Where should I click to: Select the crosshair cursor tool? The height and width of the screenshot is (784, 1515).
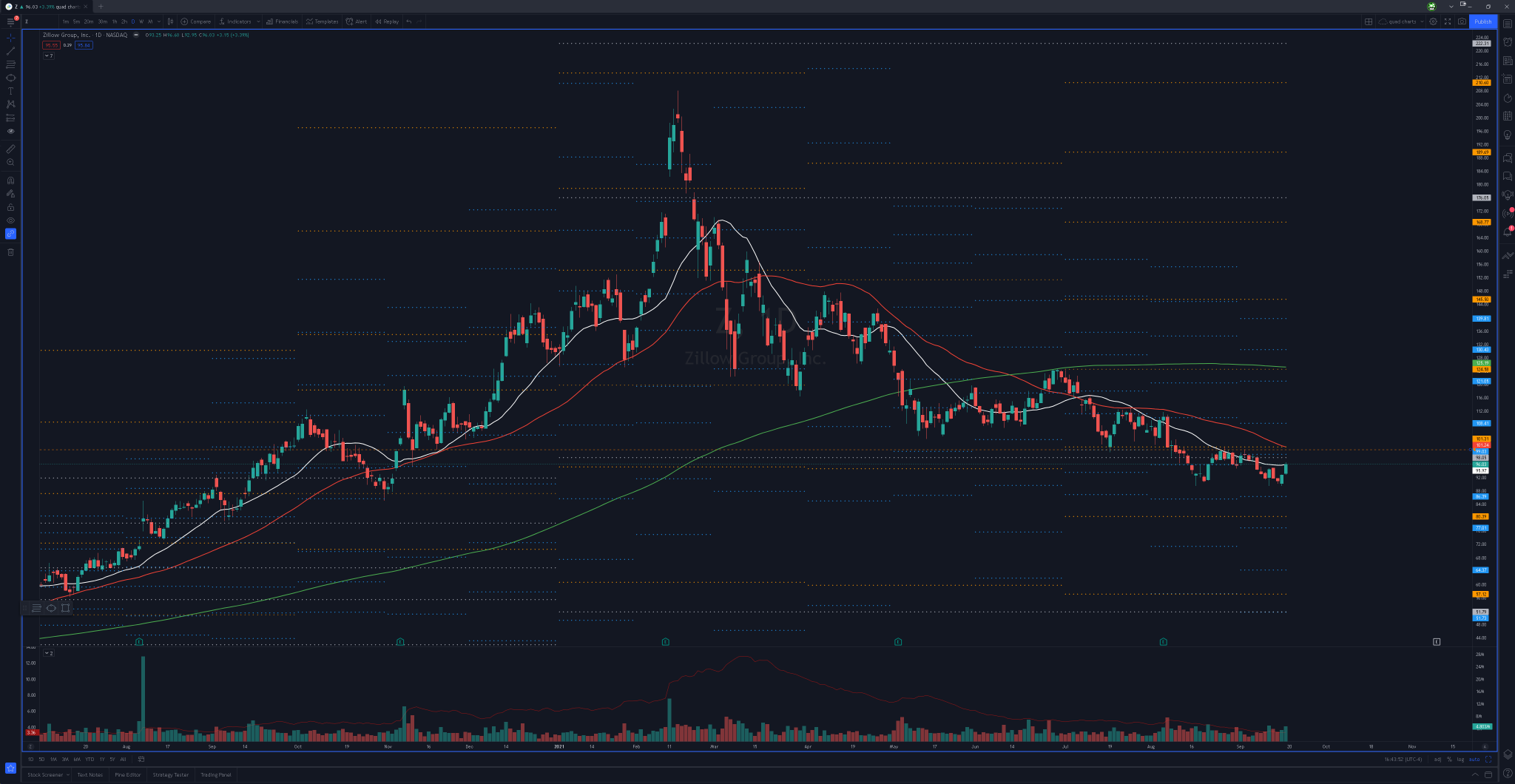pyautogui.click(x=10, y=37)
